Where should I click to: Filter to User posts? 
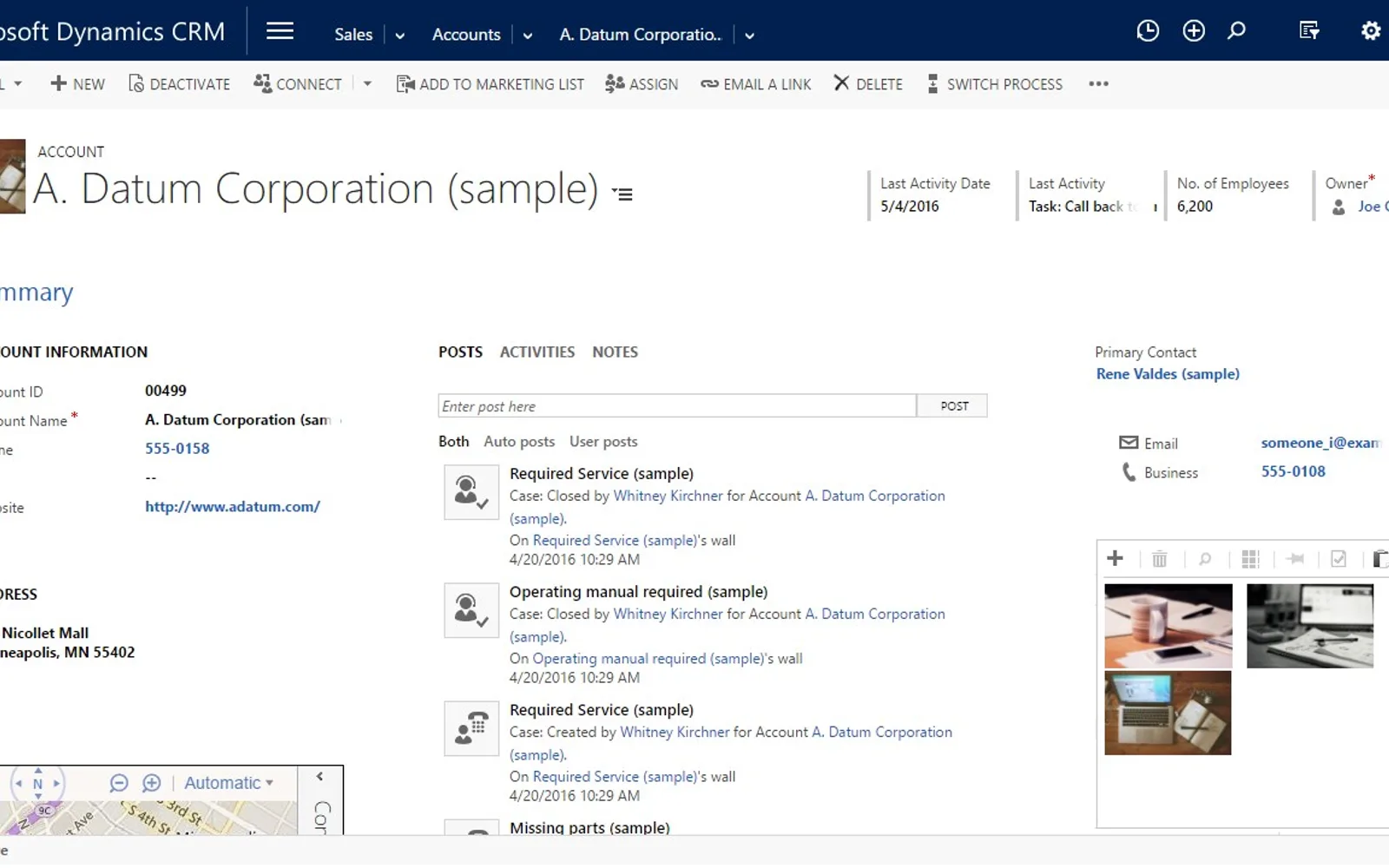[603, 442]
